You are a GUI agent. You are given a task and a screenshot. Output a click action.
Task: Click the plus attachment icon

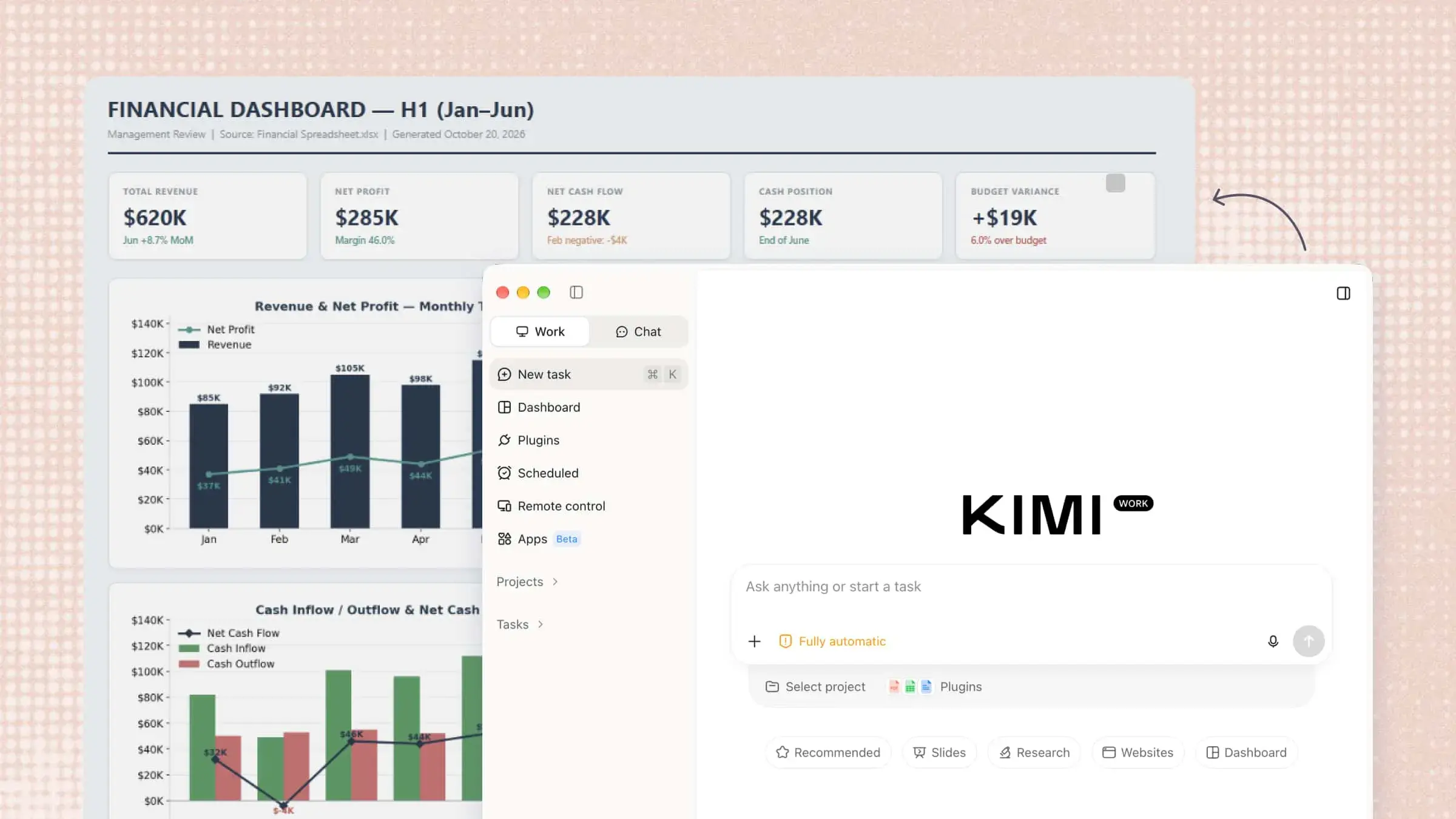(x=754, y=641)
